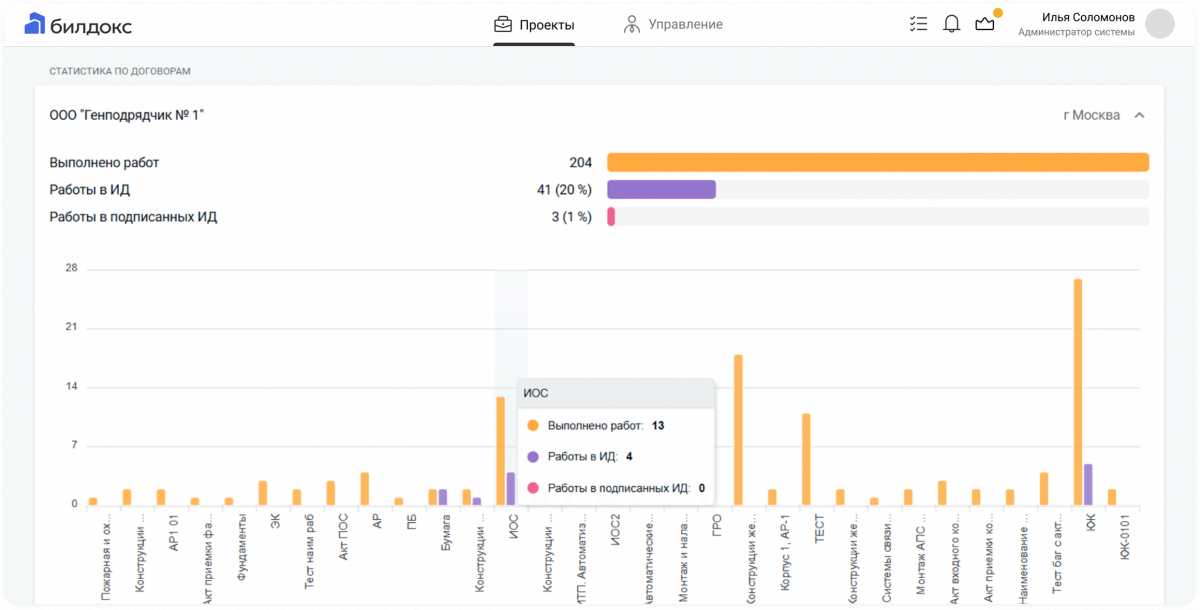This screenshot has width=1200, height=610.
Task: Open the tasks checklist icon
Action: click(918, 24)
